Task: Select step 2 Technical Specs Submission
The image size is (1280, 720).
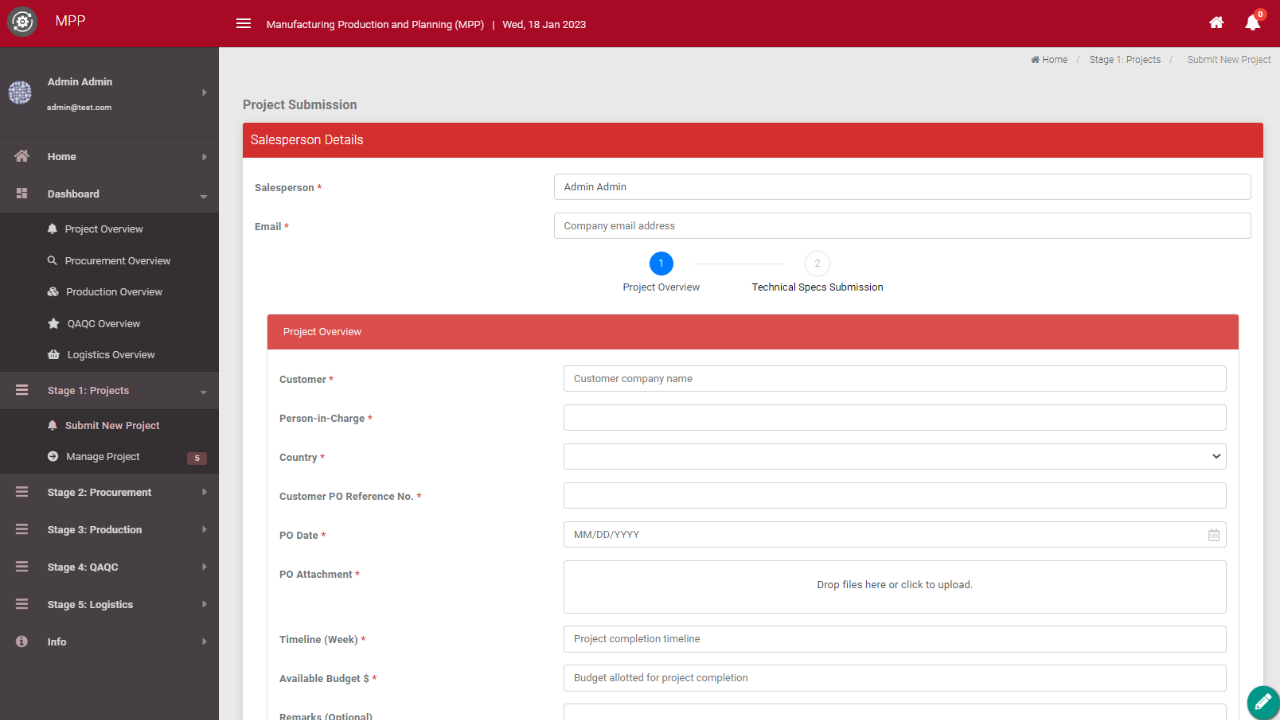Action: [x=817, y=263]
